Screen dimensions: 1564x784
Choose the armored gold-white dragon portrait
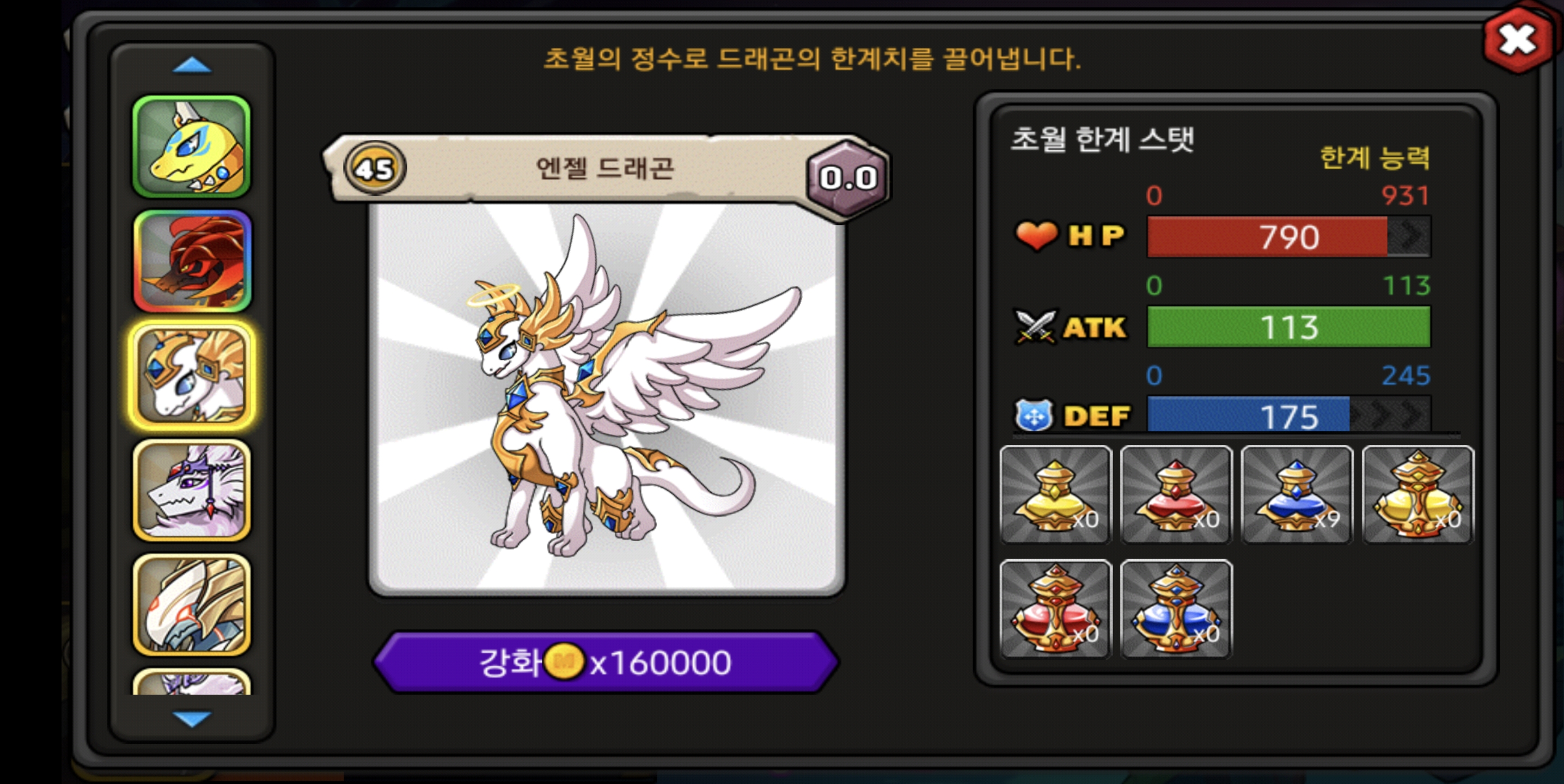click(x=192, y=605)
